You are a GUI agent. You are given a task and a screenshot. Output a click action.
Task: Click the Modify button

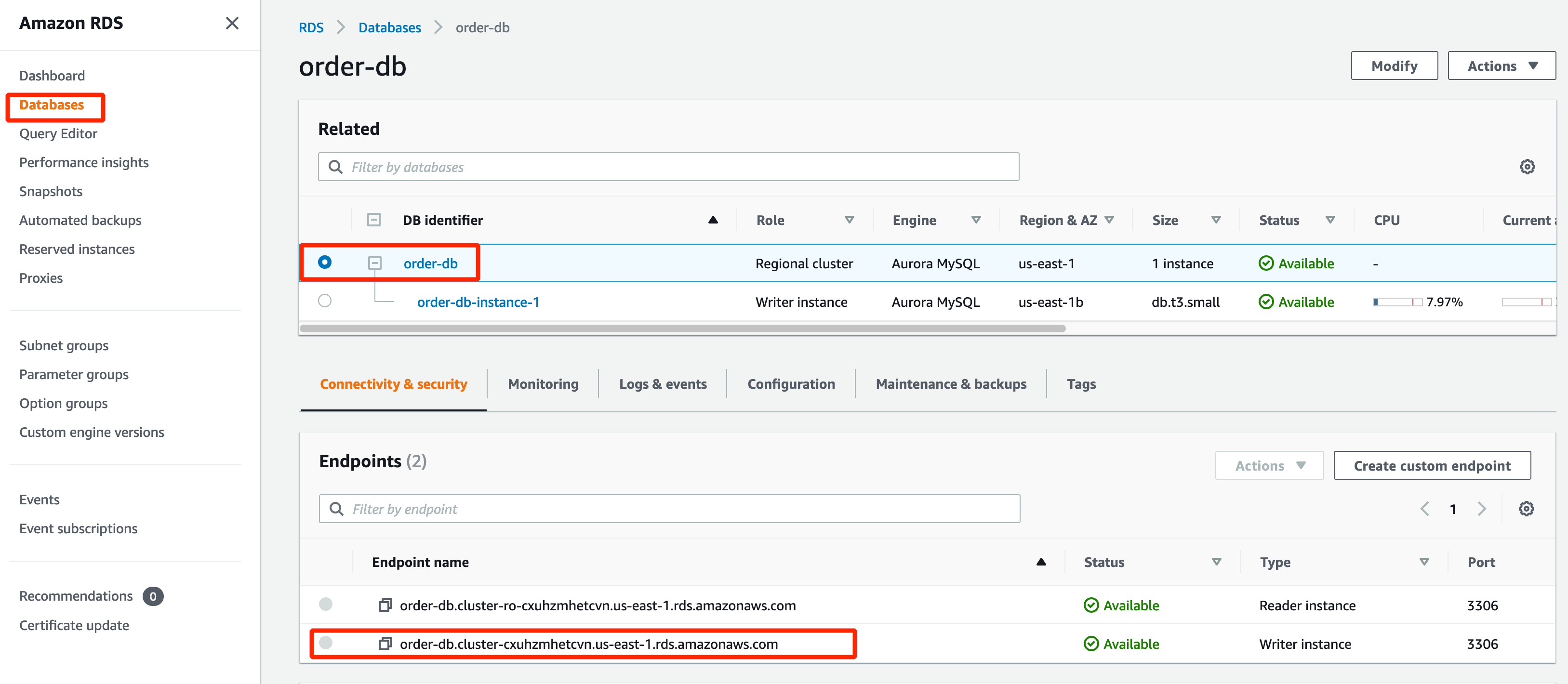[x=1394, y=66]
